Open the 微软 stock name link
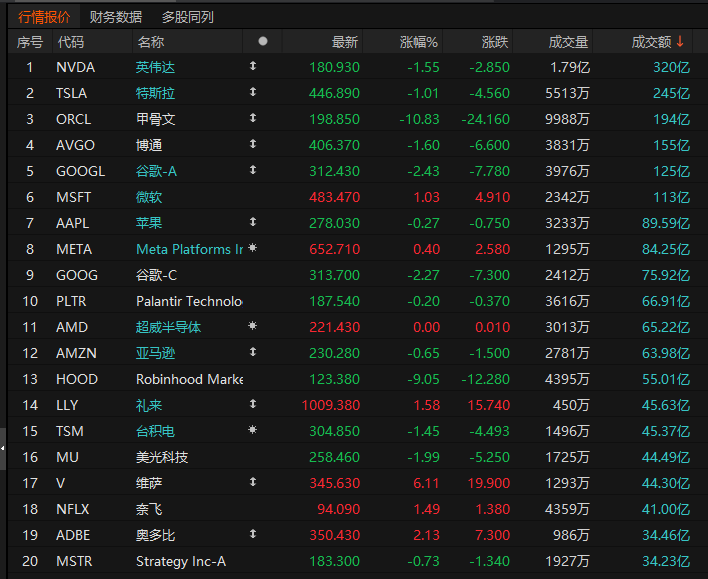This screenshot has width=708, height=579. 149,197
